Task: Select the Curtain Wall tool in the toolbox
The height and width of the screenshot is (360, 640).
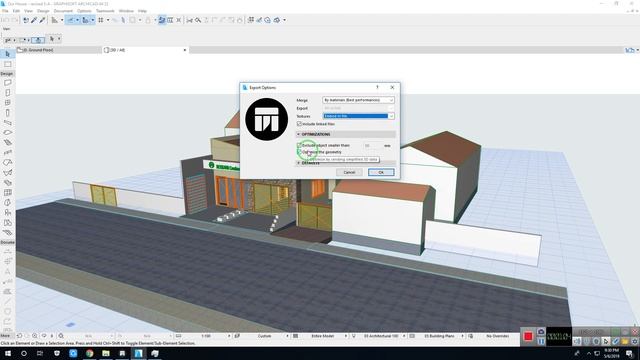Action: pyautogui.click(x=7, y=193)
